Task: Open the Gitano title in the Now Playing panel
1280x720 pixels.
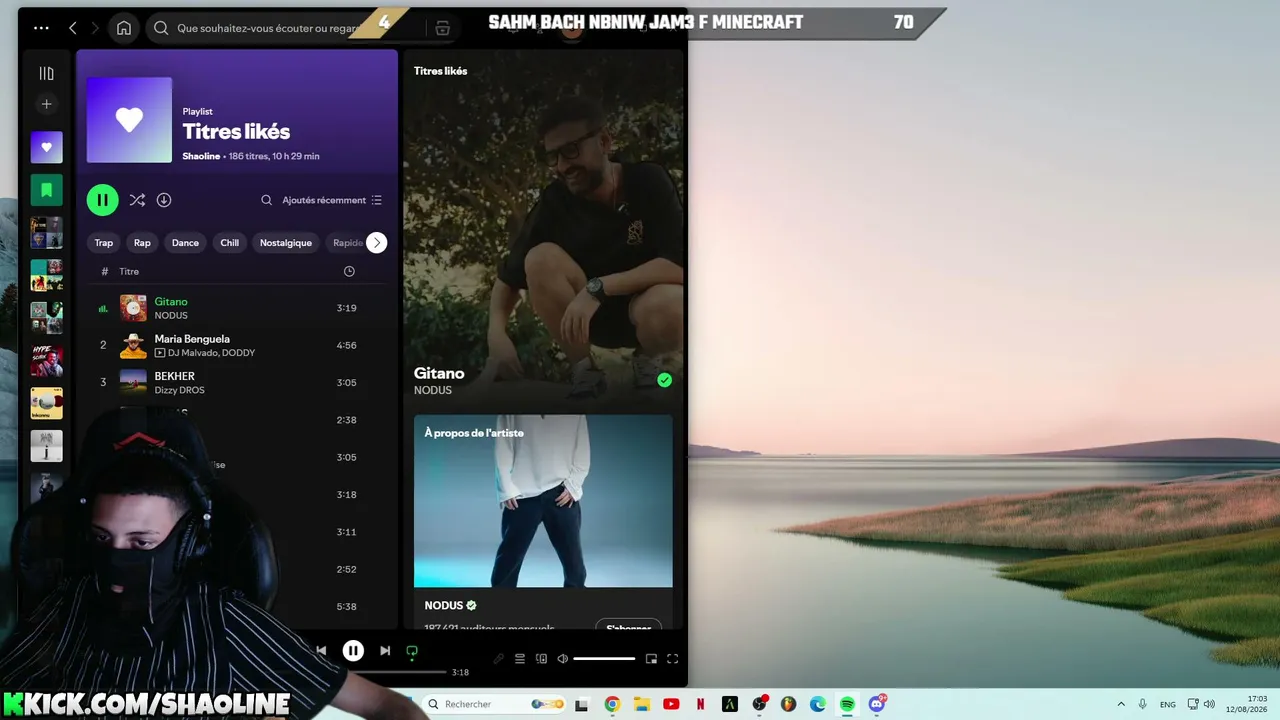Action: (x=439, y=373)
